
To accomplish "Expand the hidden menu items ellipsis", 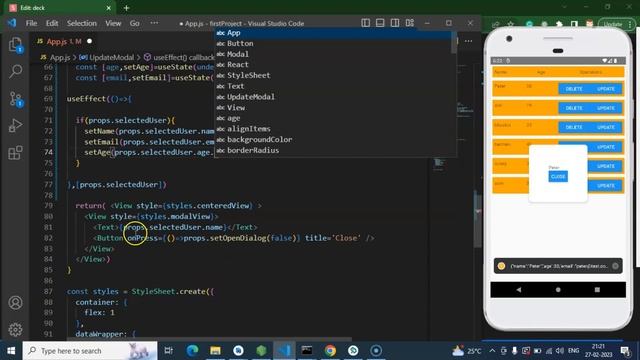I will [x=154, y=23].
